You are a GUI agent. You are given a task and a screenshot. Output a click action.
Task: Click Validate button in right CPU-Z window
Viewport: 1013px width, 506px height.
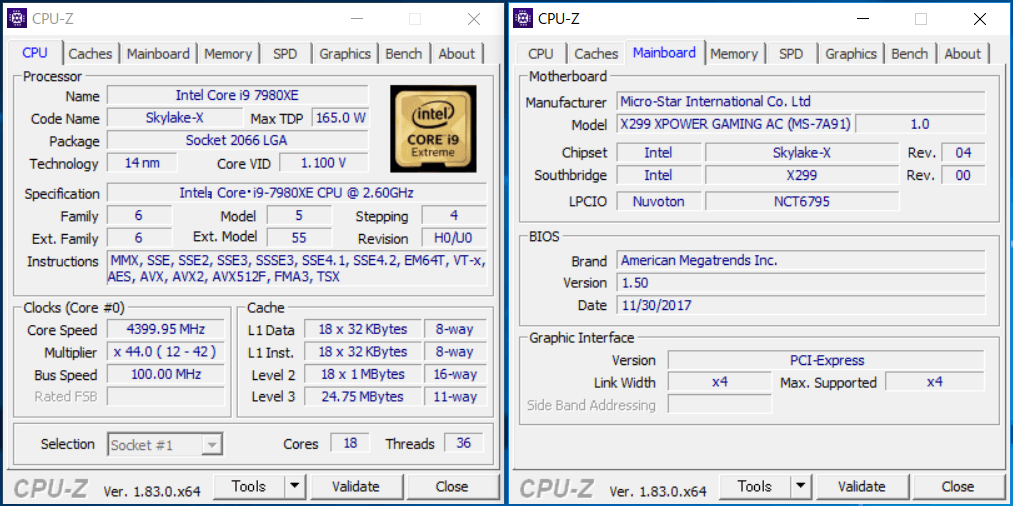click(x=862, y=486)
